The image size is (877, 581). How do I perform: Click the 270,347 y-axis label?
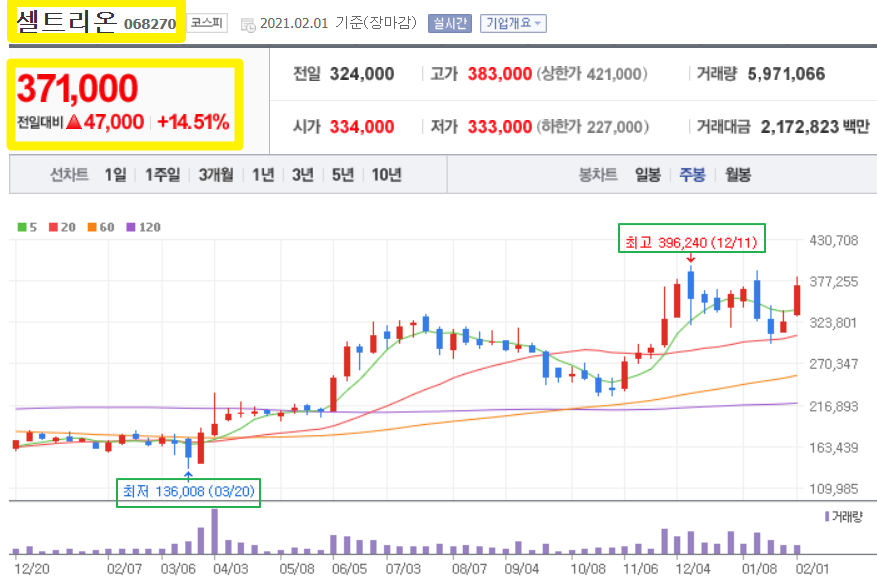(833, 364)
